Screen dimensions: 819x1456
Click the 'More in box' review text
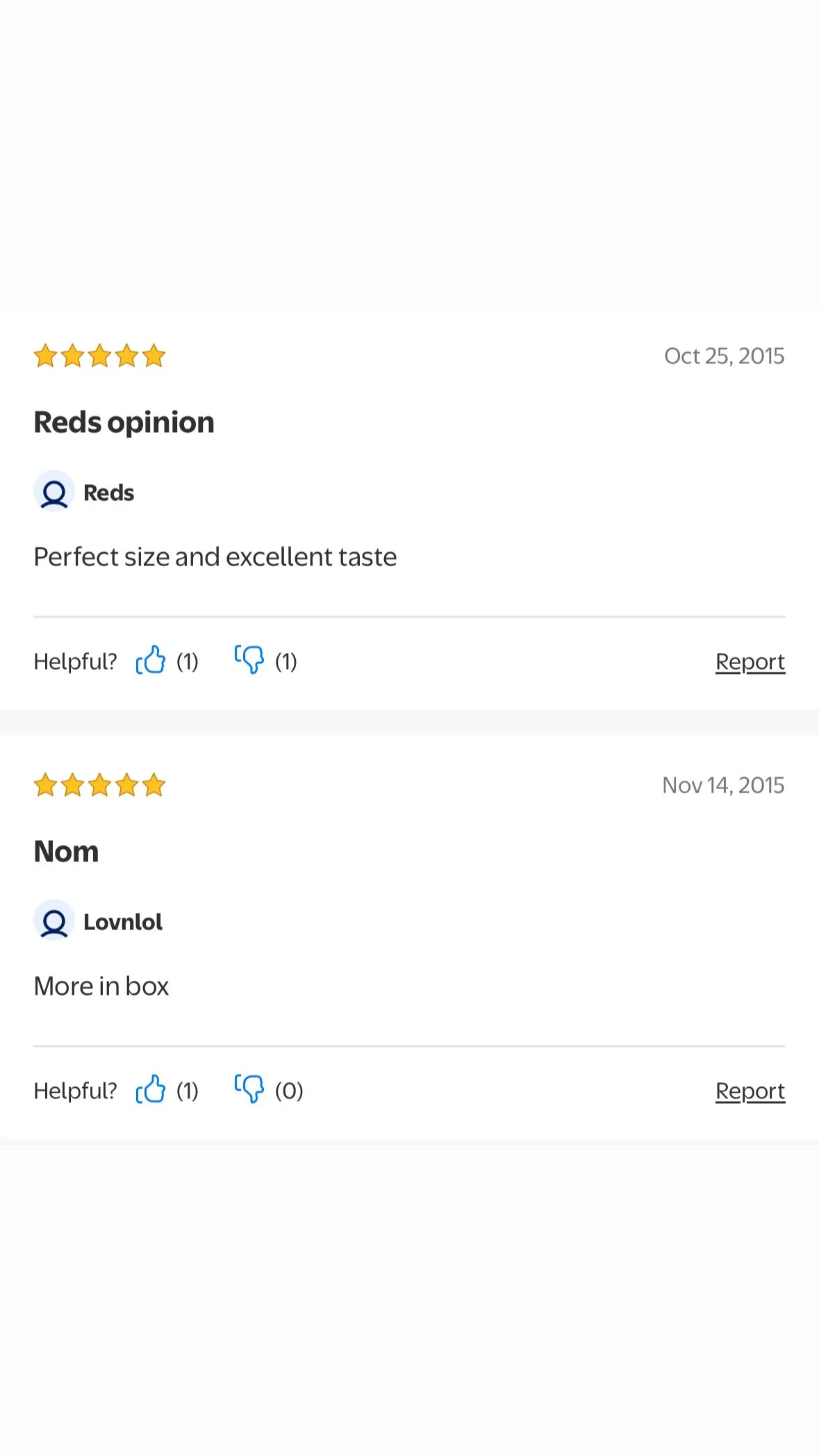(101, 986)
